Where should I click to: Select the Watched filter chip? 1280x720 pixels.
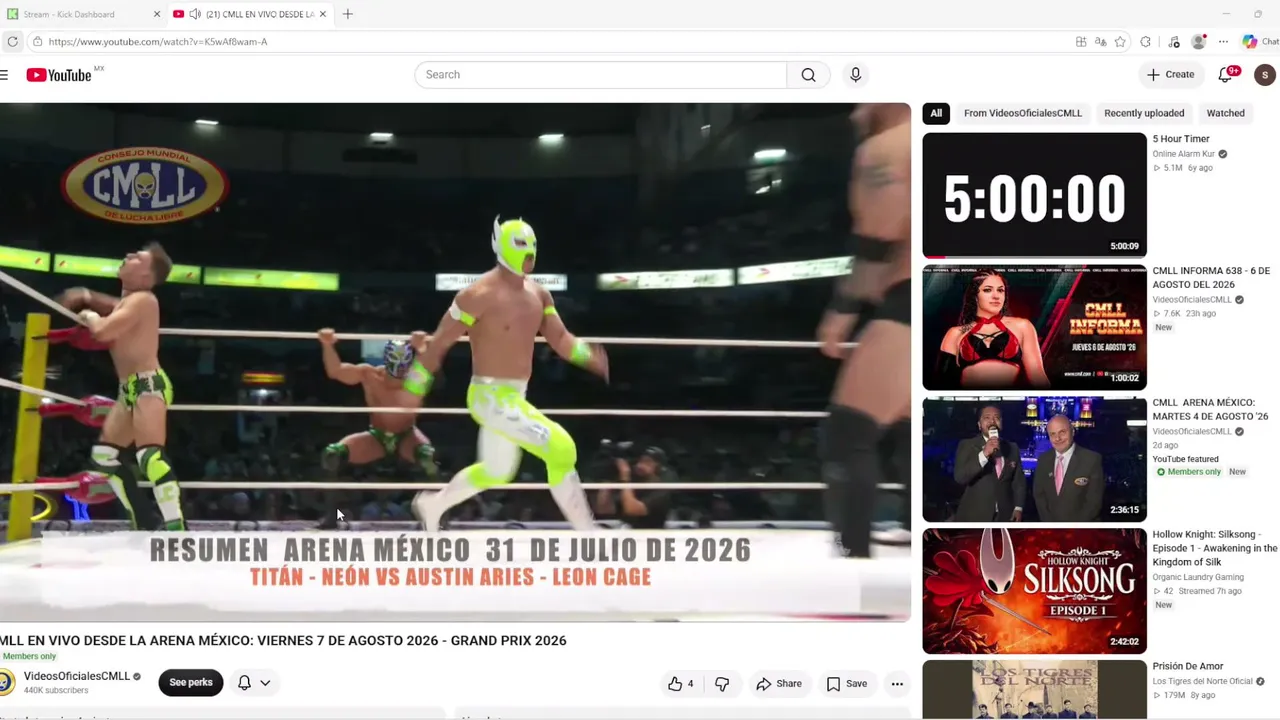(1225, 113)
